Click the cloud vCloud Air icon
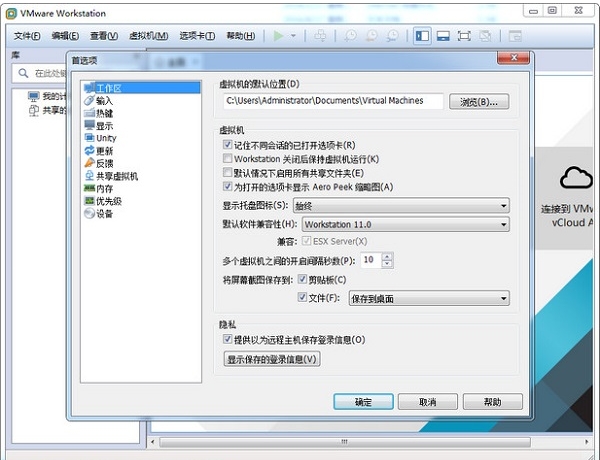 (576, 178)
